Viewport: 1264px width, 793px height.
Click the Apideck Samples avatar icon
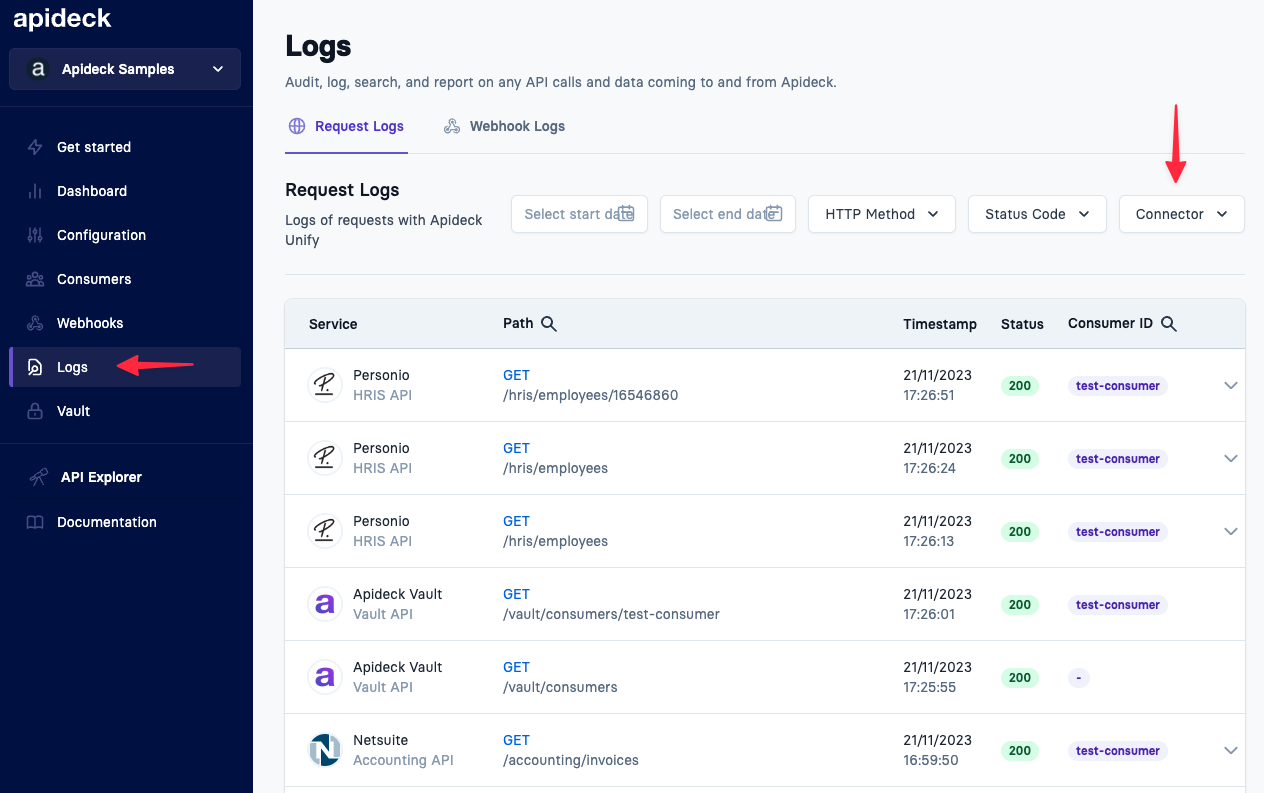(38, 69)
